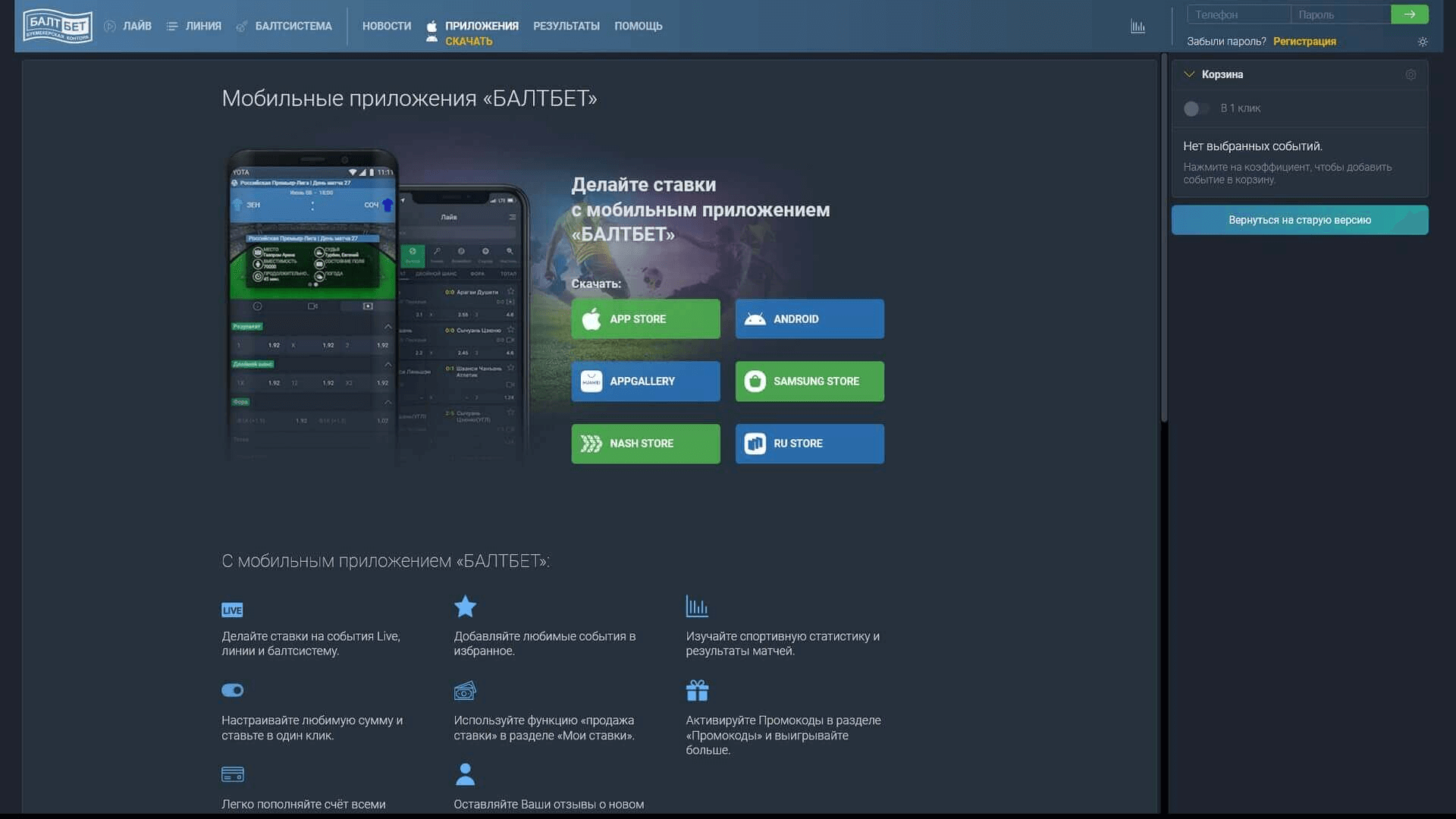1456x819 pixels.
Task: Open the Результаты page
Action: (566, 26)
